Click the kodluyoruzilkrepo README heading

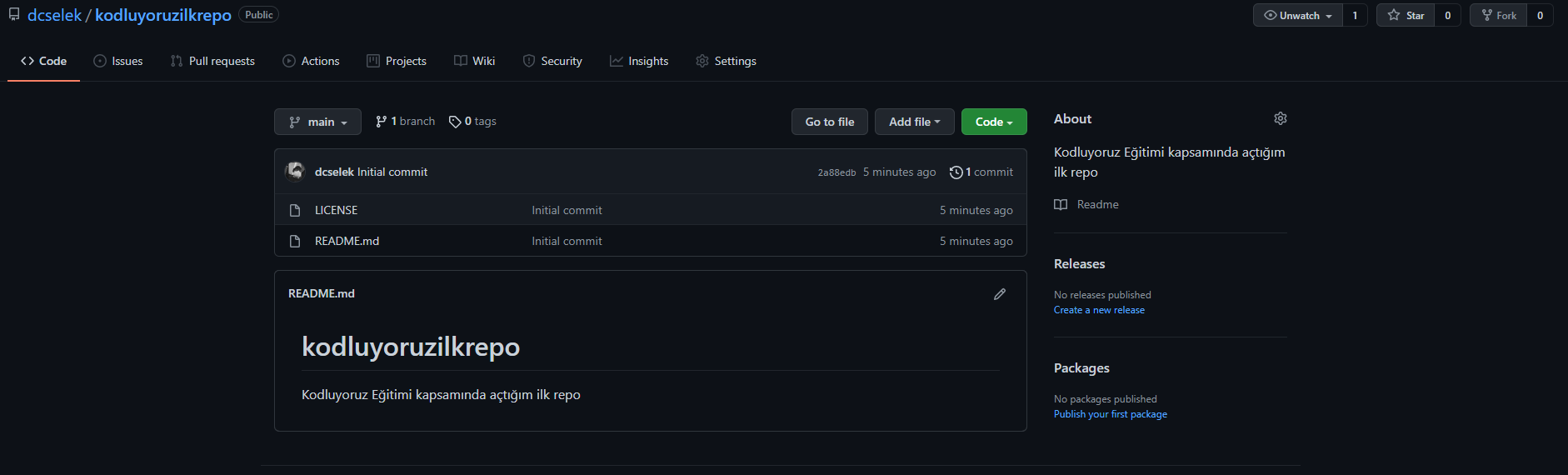411,347
